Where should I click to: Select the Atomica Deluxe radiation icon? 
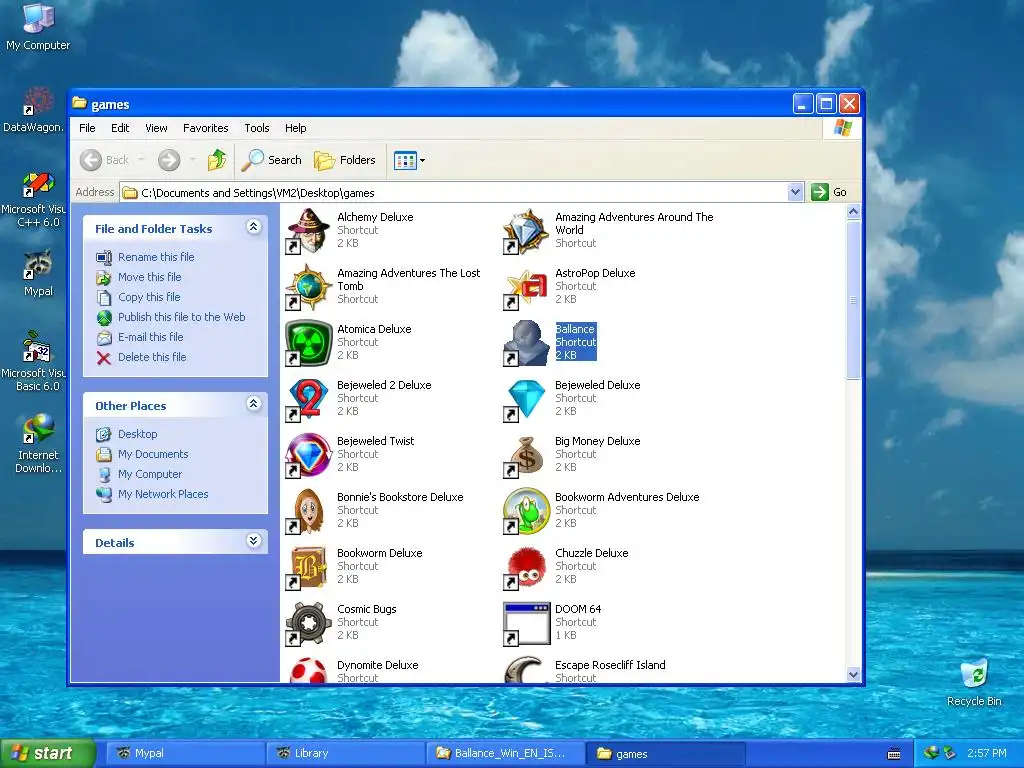pos(308,343)
